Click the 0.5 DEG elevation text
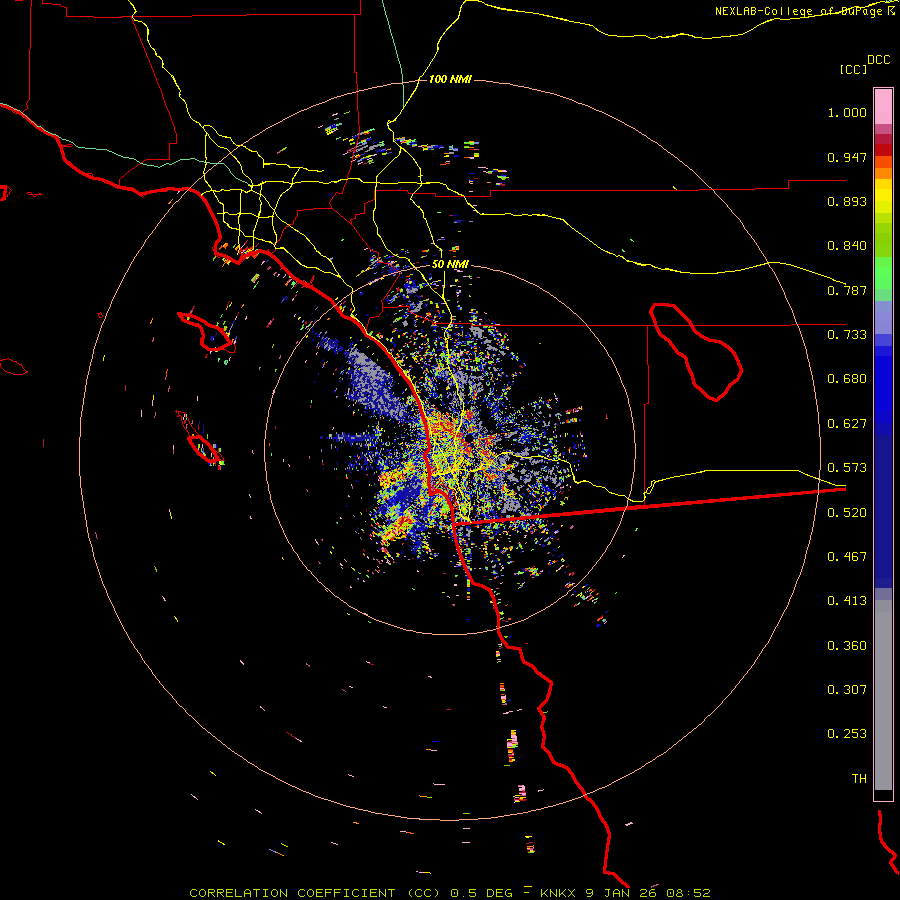The image size is (900, 900). click(481, 893)
